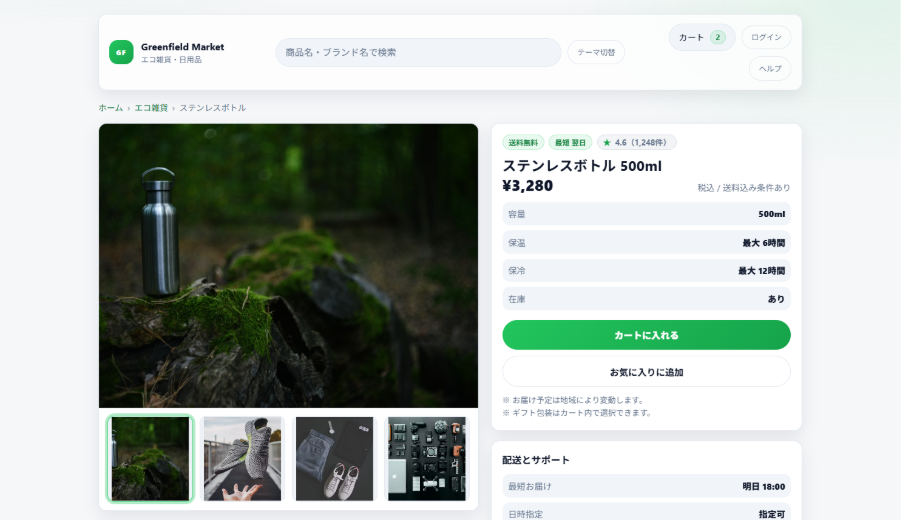
Task: Click the product title ステンレスボトル 500ml
Action: 582,166
